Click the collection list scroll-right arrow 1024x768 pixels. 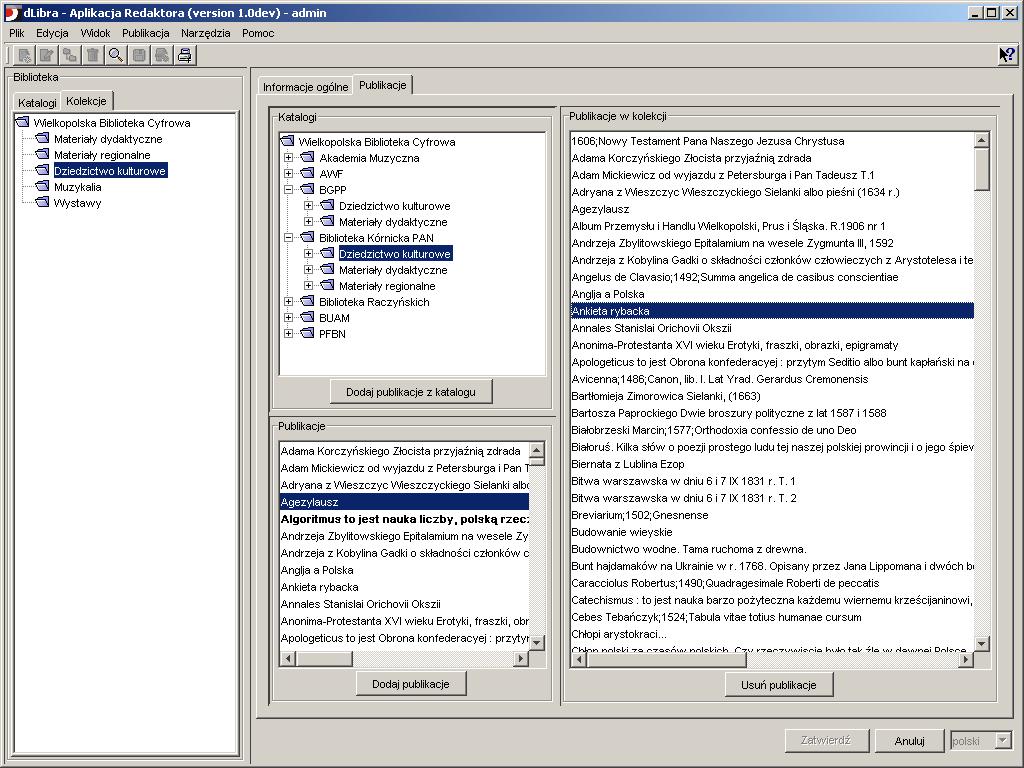click(966, 660)
